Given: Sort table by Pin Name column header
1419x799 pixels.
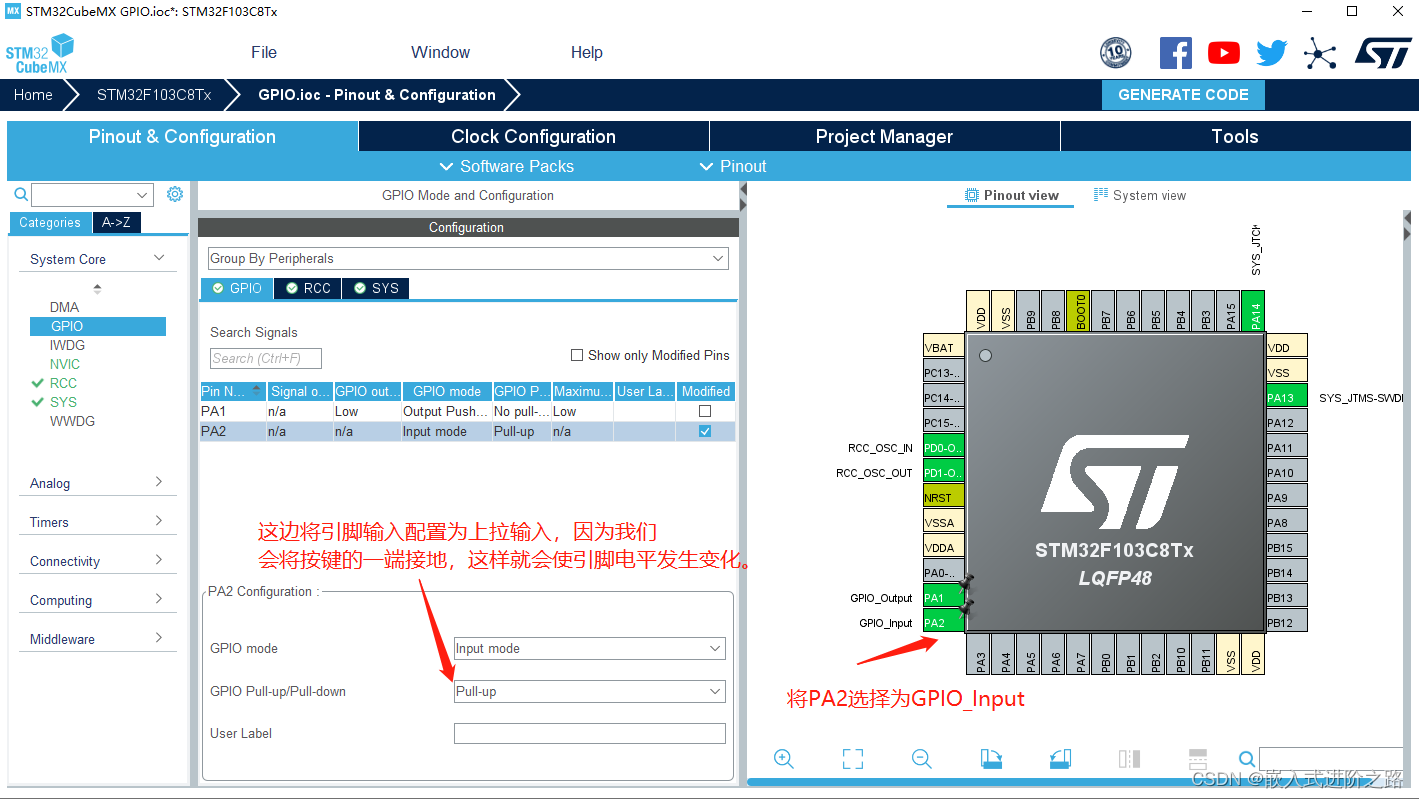Looking at the screenshot, I should 233,391.
